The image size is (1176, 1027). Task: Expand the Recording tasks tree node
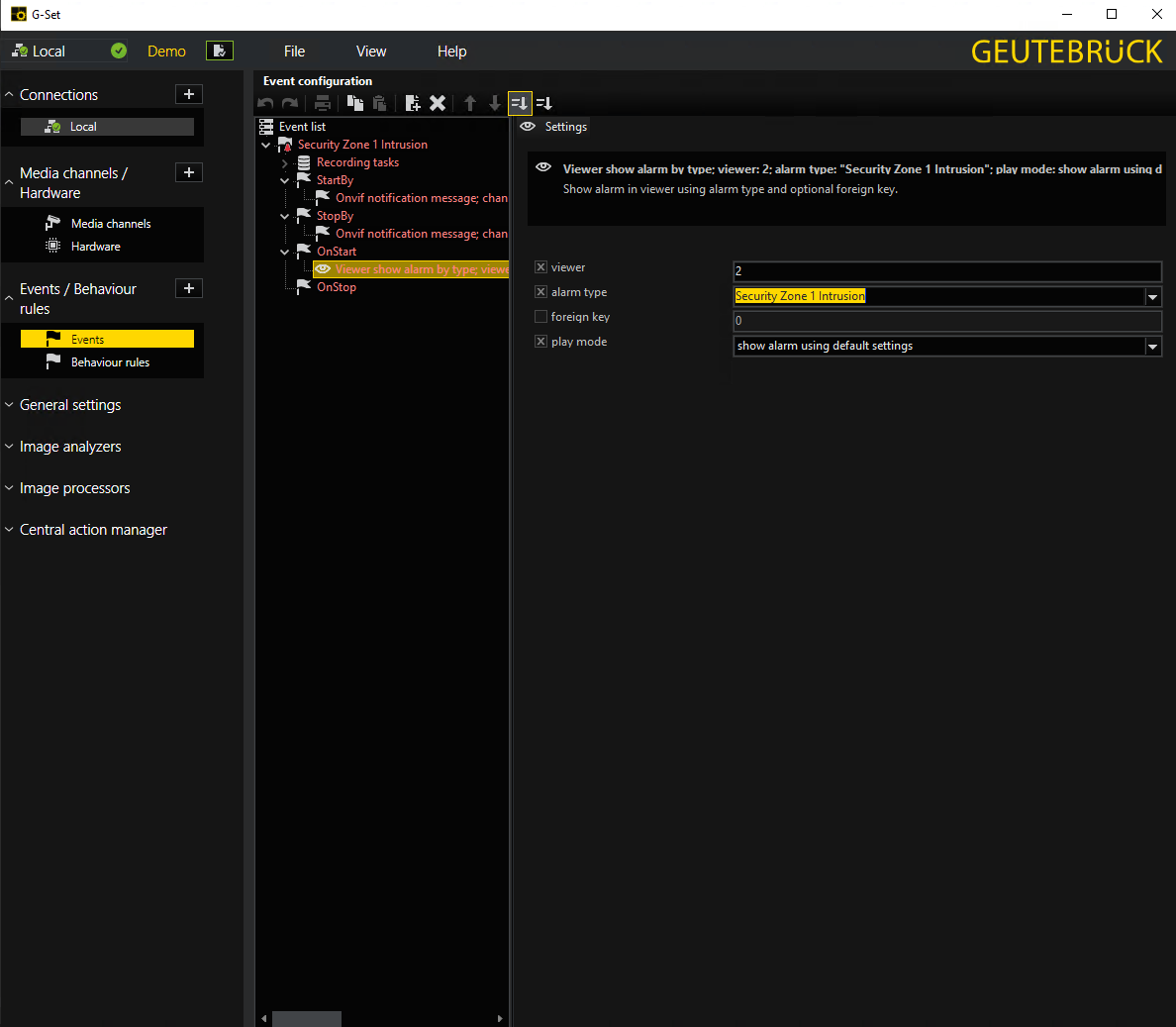point(285,163)
